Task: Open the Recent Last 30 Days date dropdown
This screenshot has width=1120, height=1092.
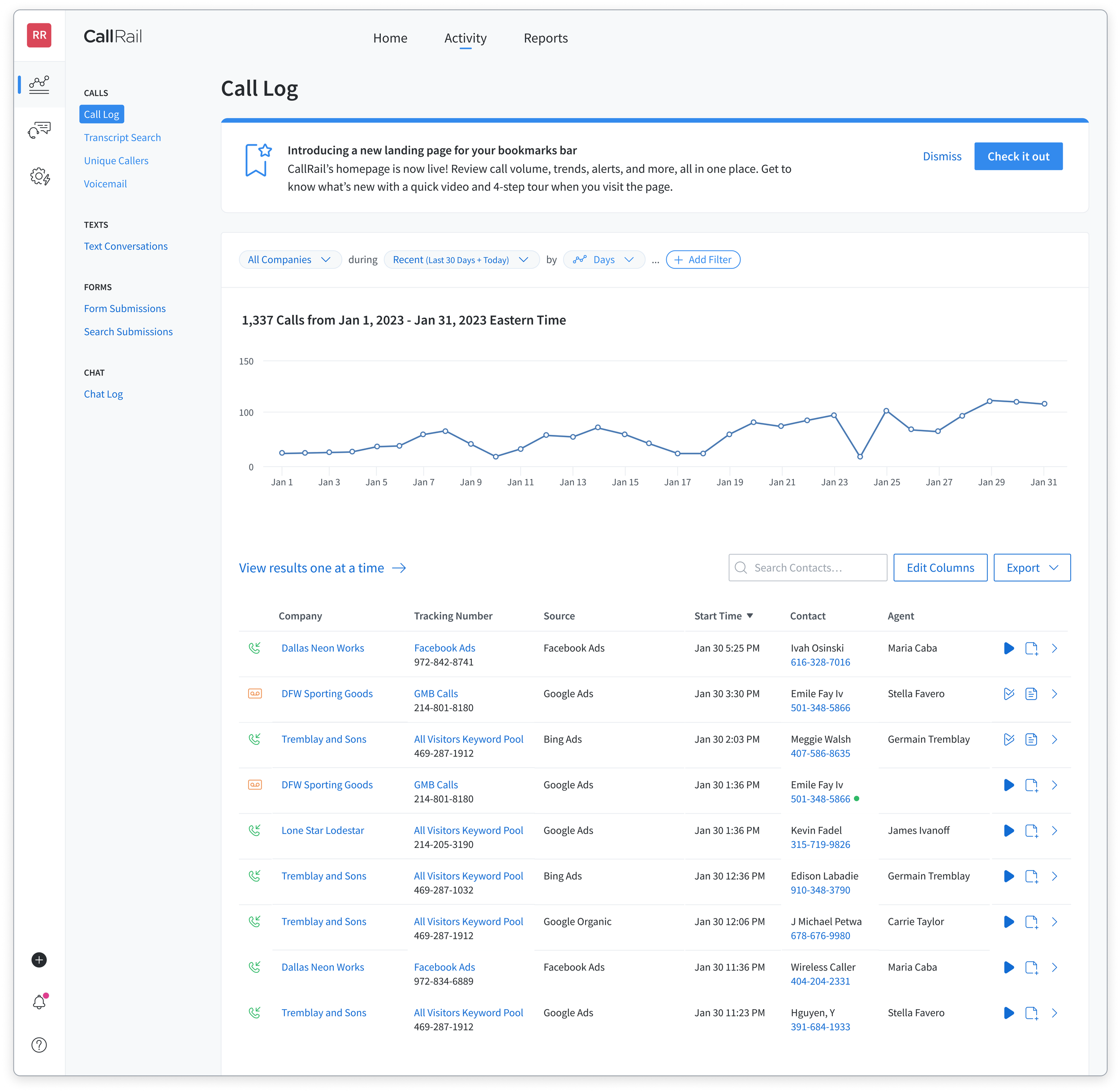Action: coord(461,260)
